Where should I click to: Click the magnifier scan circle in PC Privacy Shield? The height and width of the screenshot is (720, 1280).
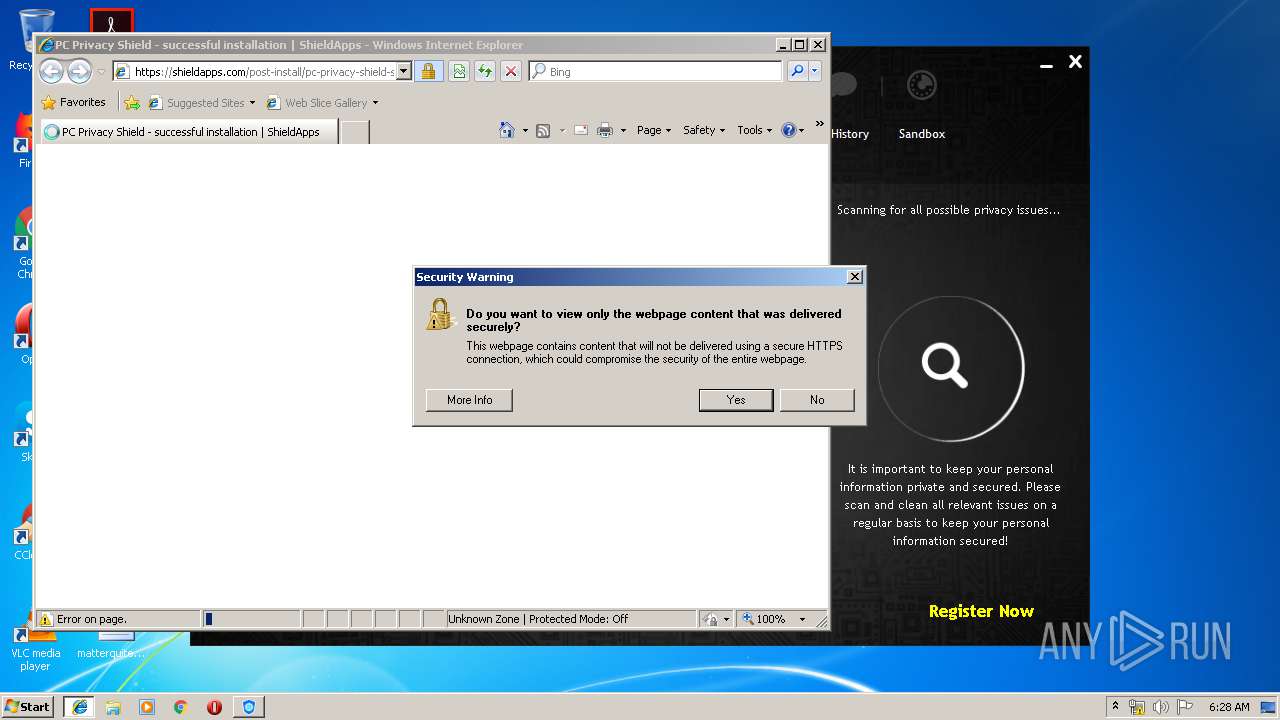(x=951, y=368)
